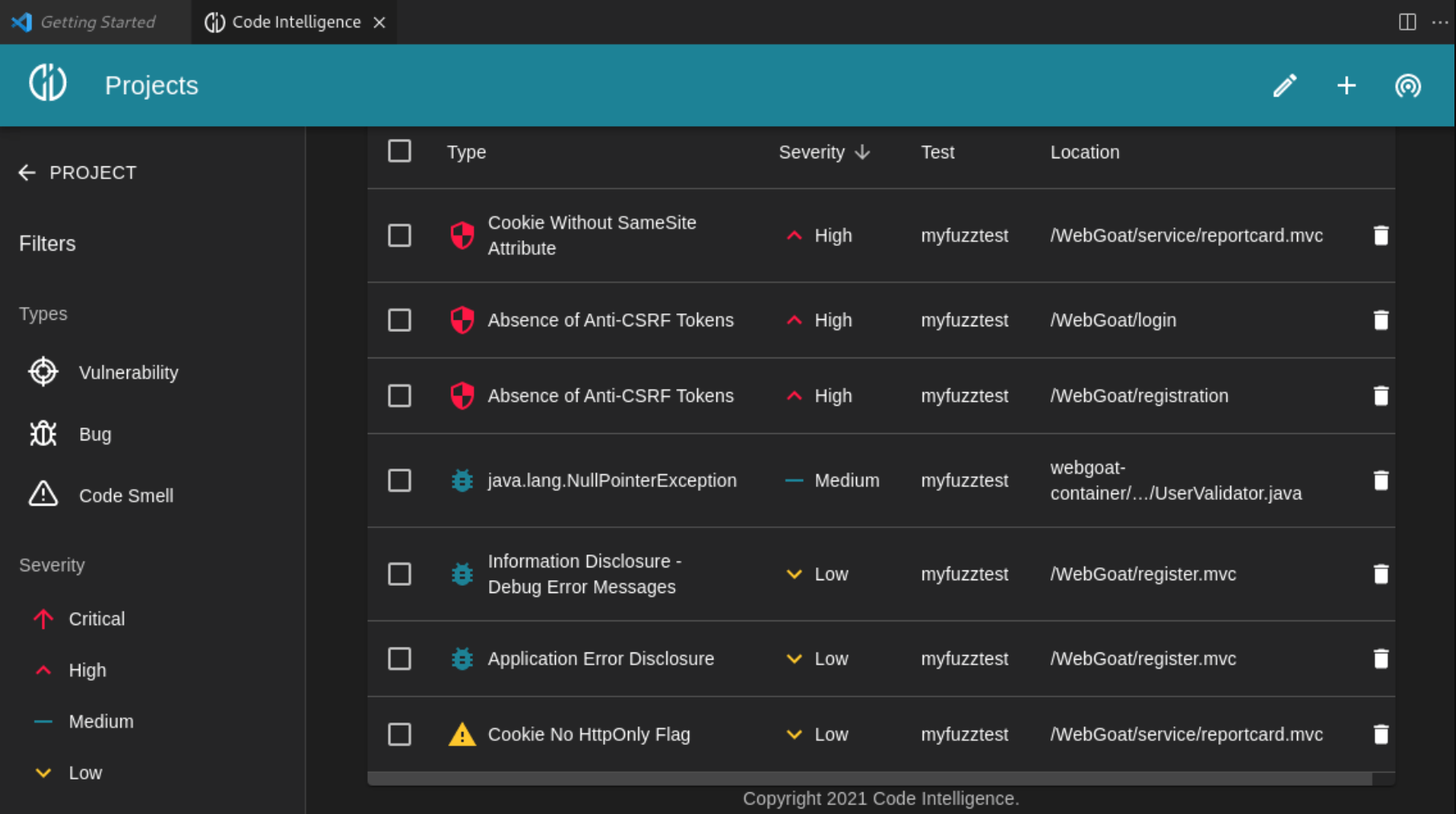Sort by Severity using the down arrow
Image resolution: width=1456 pixels, height=814 pixels.
(863, 152)
